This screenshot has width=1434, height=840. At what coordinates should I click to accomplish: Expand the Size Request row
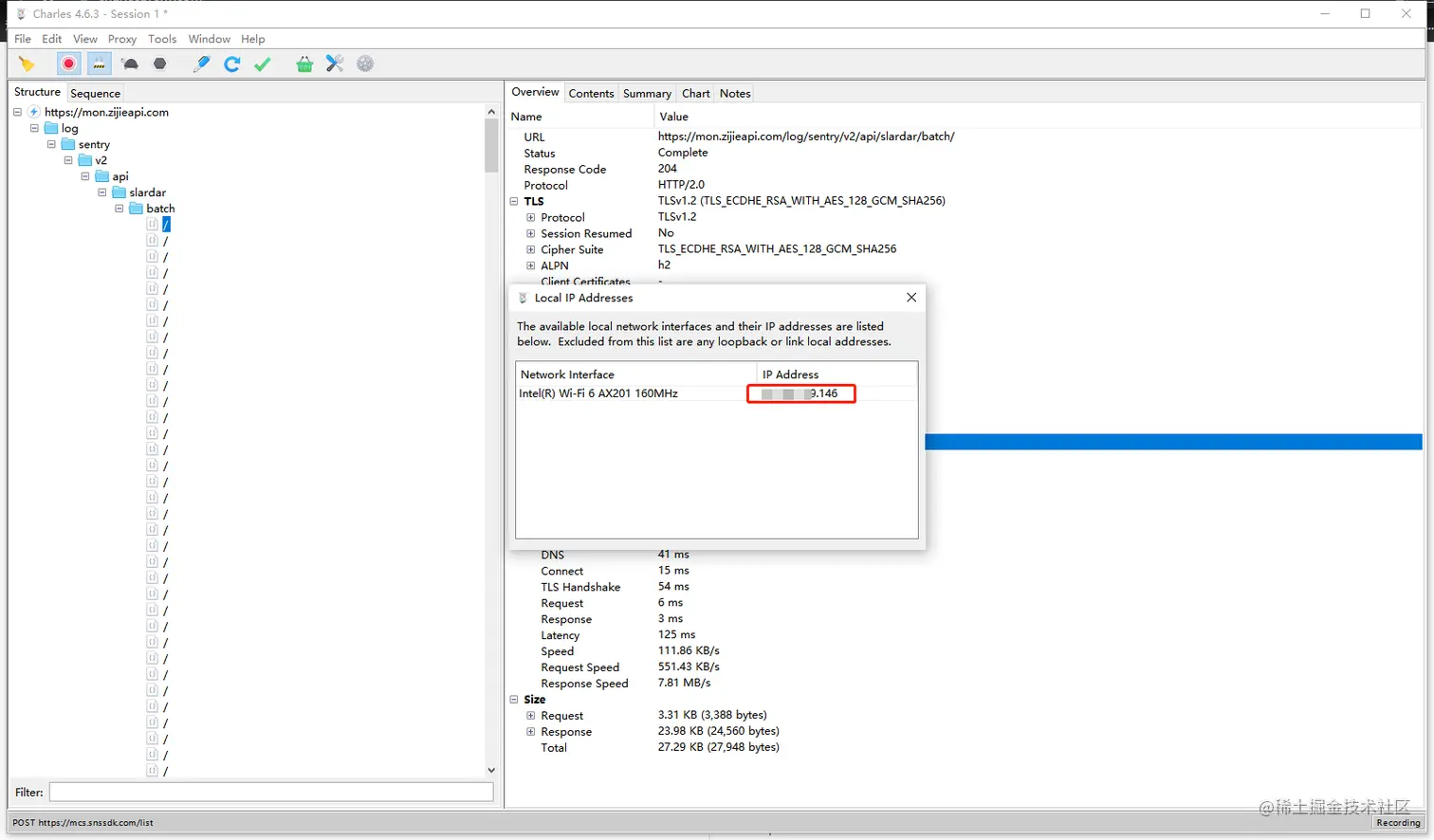(531, 716)
